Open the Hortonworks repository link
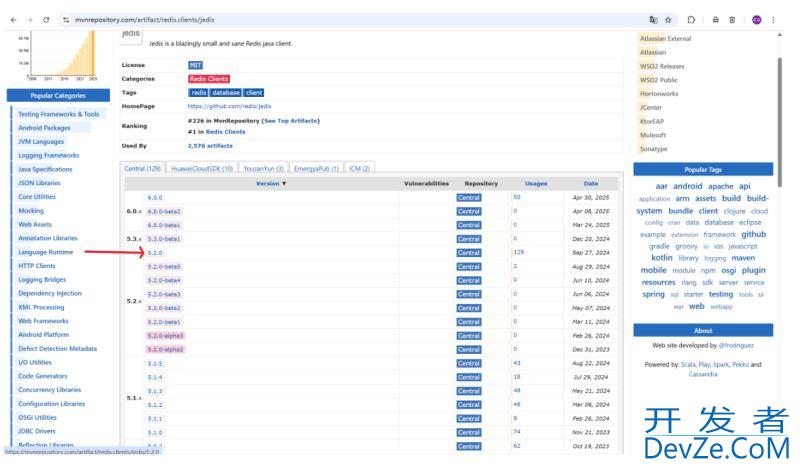This screenshot has width=800, height=470. [659, 94]
